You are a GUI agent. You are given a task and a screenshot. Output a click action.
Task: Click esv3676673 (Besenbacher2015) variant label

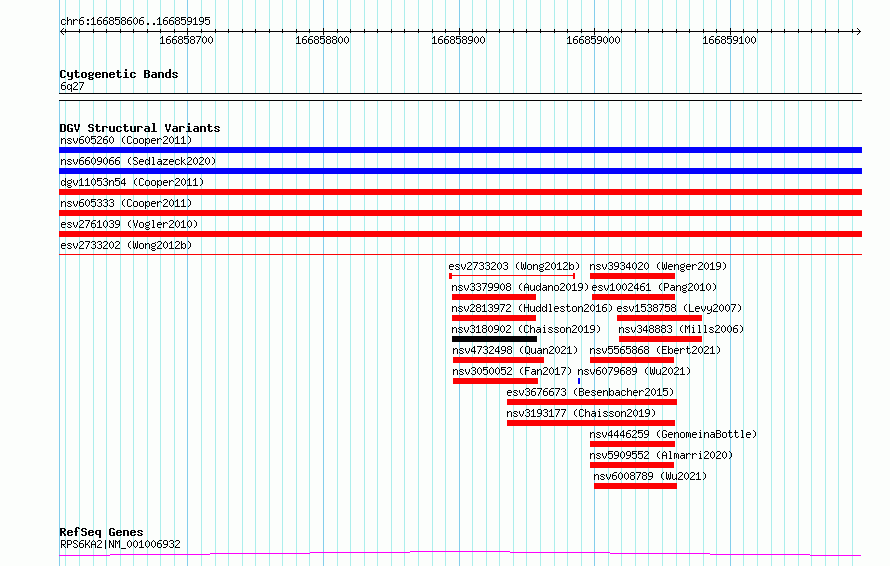[590, 392]
